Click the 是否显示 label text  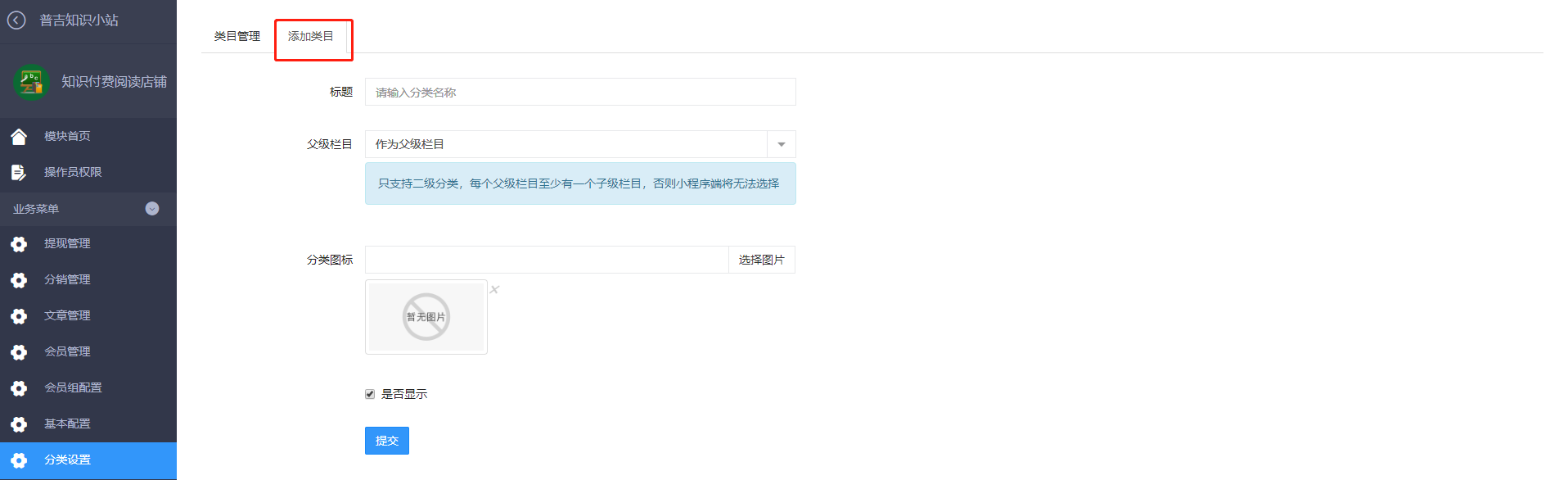404,394
